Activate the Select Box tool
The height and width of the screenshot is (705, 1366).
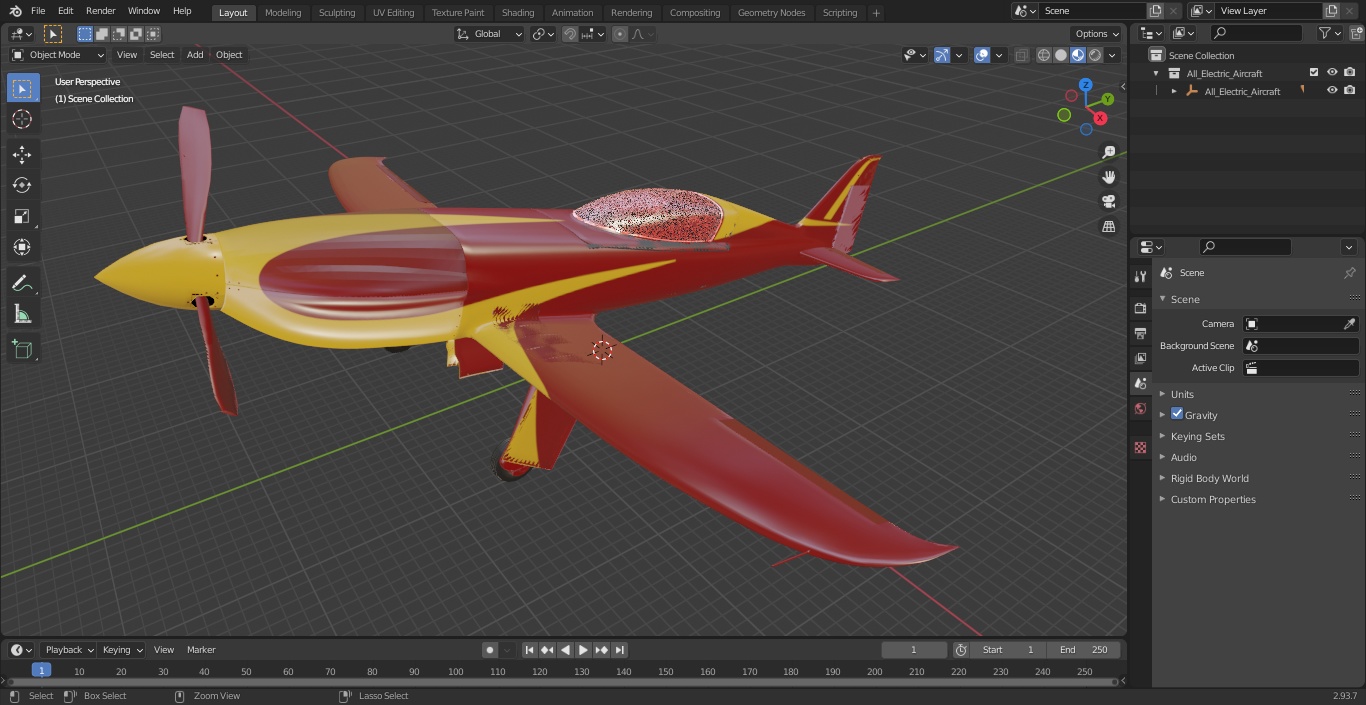[22, 88]
